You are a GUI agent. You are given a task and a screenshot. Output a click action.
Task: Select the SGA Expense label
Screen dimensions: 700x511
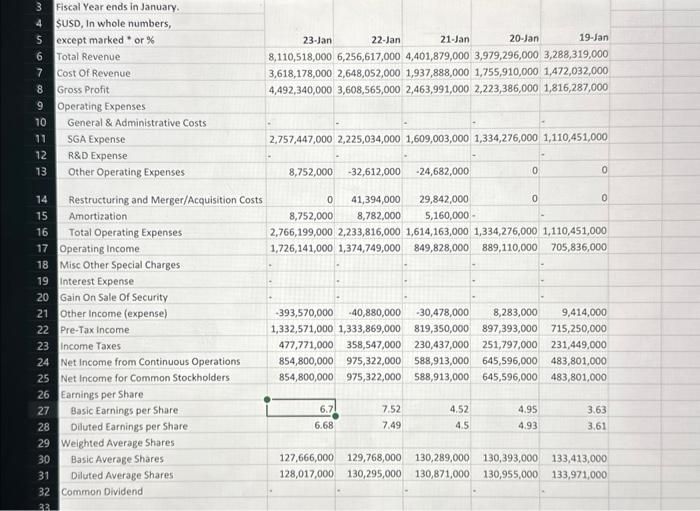[96, 139]
